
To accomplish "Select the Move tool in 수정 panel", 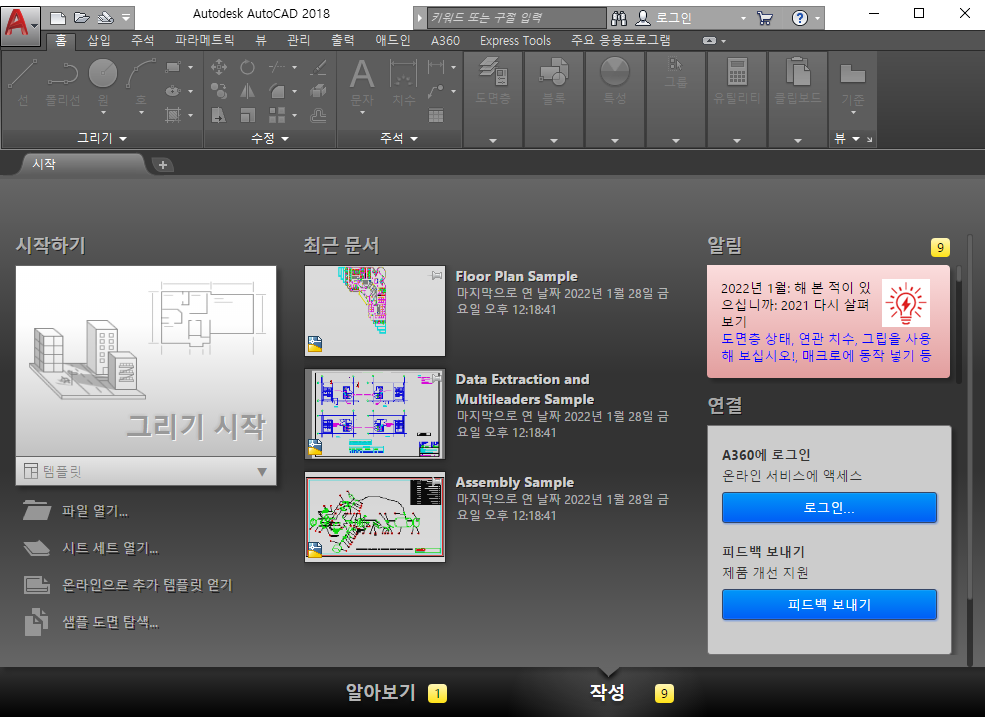I will click(219, 67).
